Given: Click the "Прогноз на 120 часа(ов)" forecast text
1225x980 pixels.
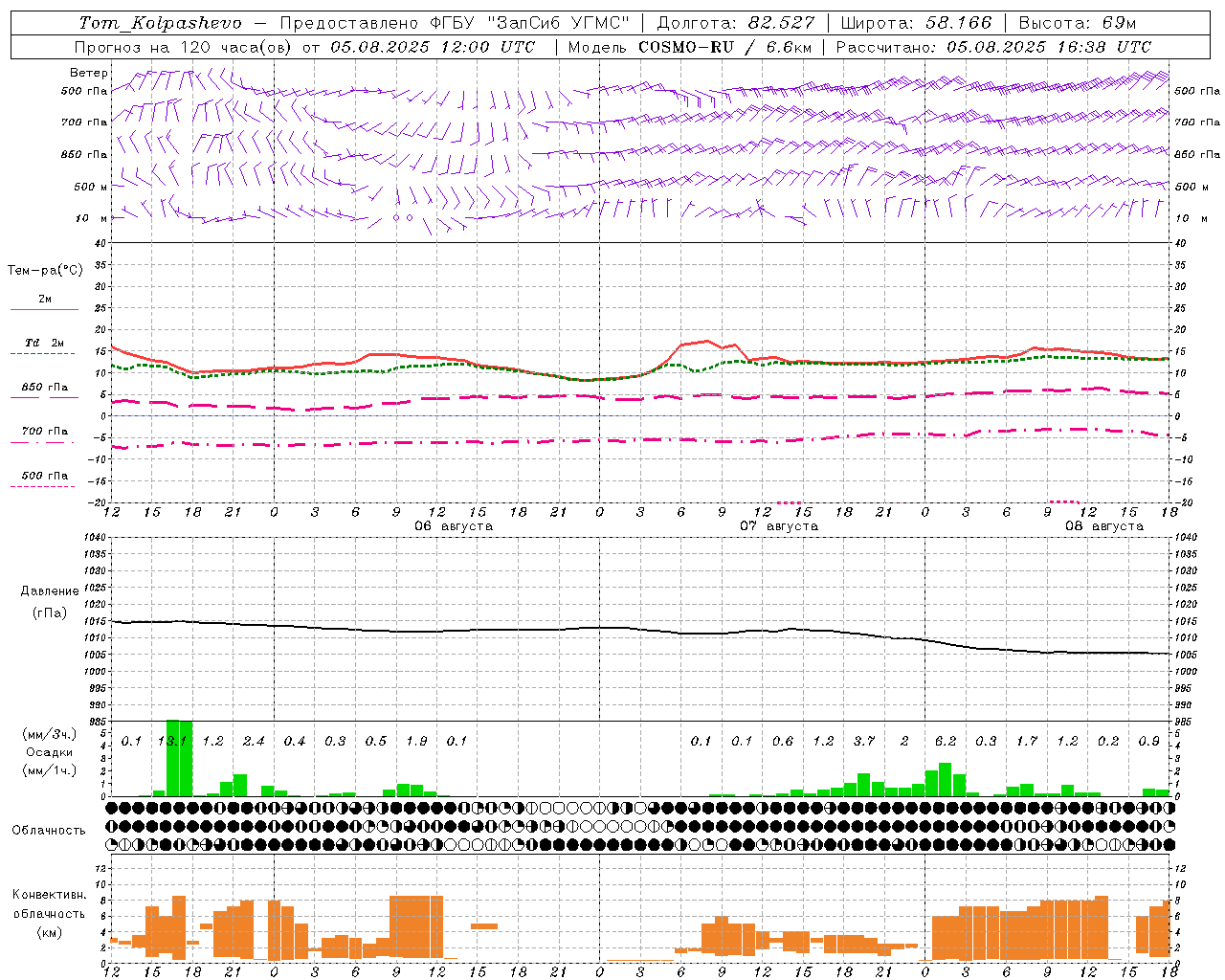Looking at the screenshot, I should click(x=184, y=47).
